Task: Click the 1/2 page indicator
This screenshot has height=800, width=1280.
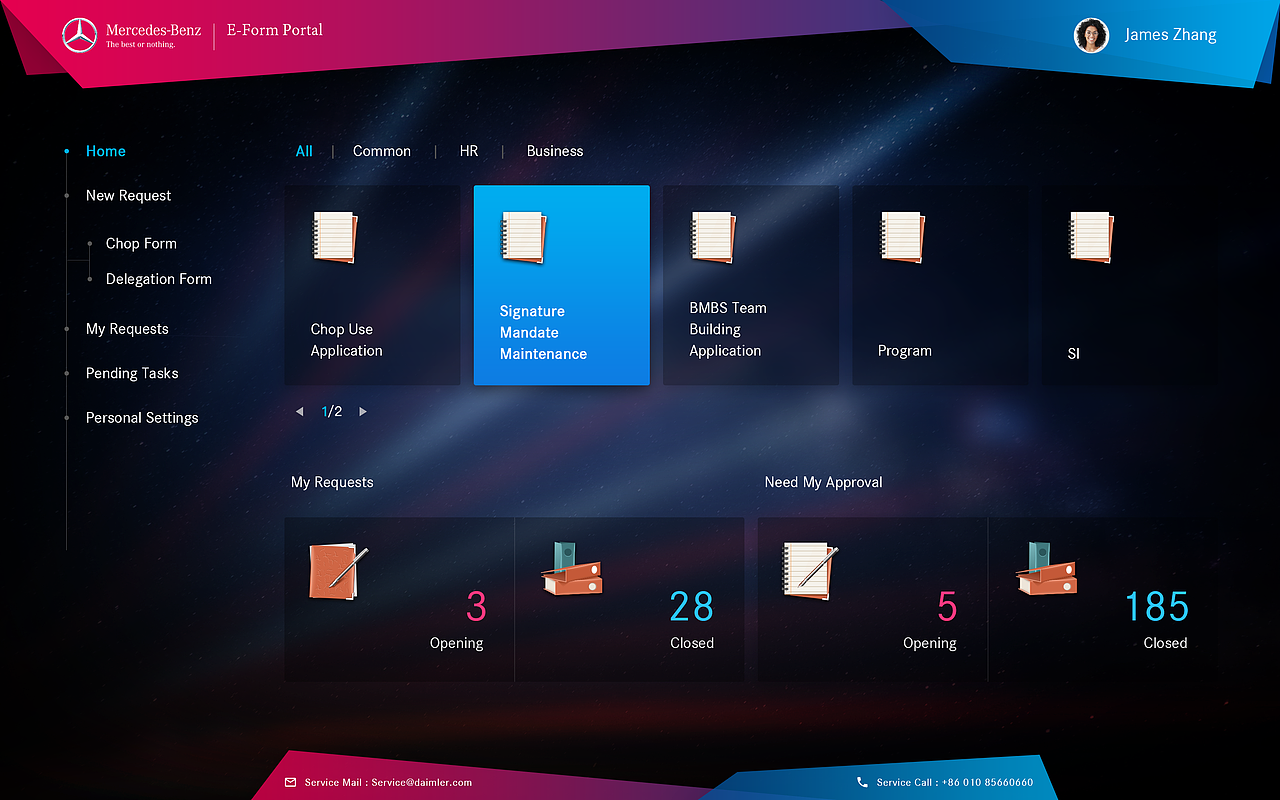Action: click(x=332, y=412)
